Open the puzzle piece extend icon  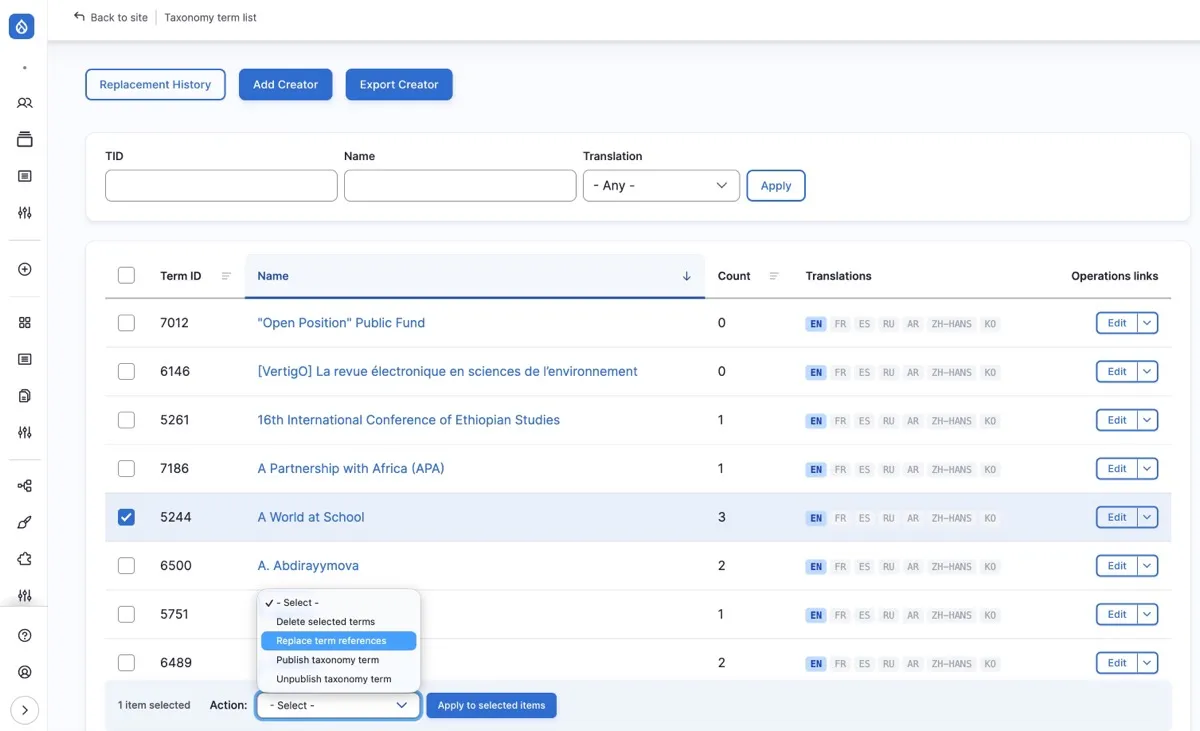click(x=25, y=559)
